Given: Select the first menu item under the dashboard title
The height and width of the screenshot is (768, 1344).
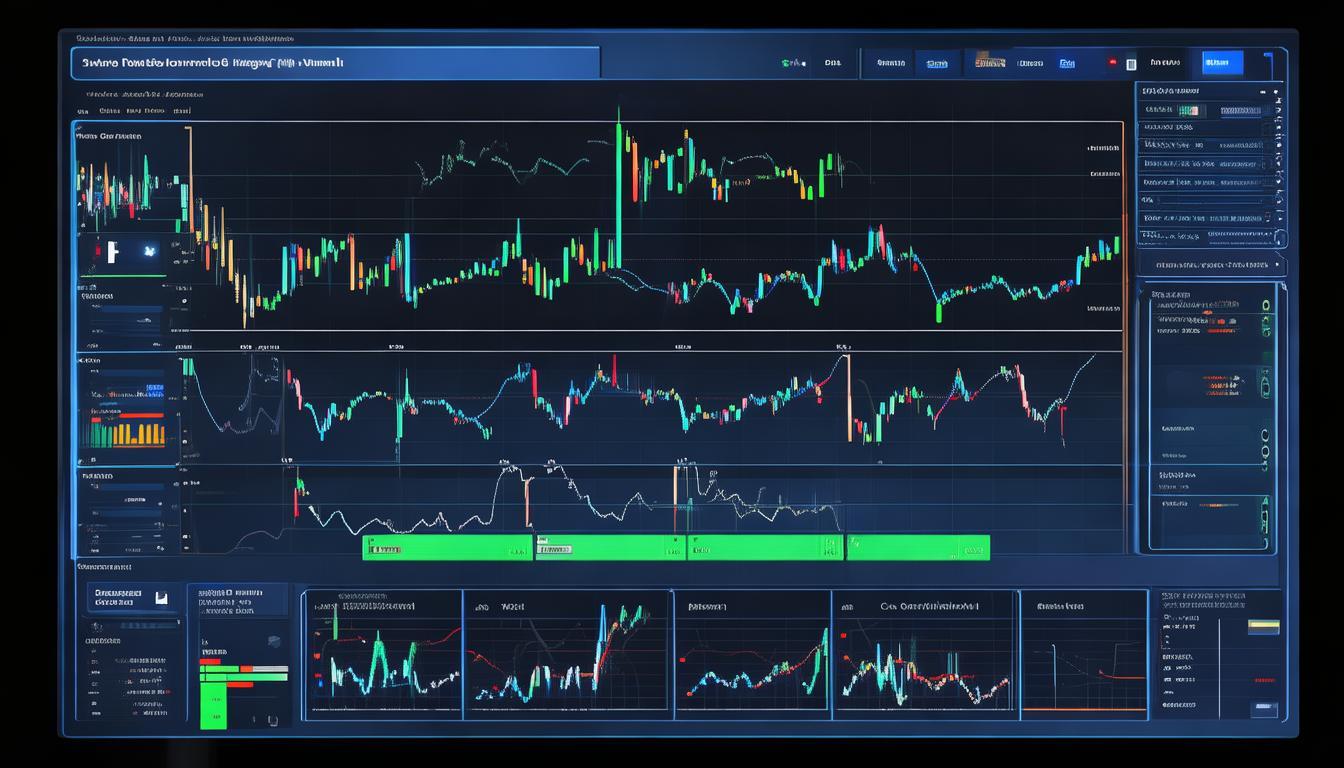Looking at the screenshot, I should coord(82,110).
